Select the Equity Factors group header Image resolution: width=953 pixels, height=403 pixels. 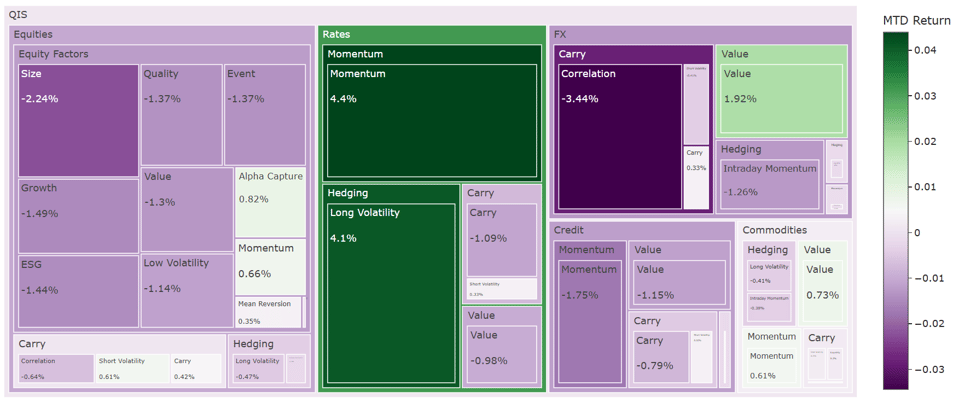162,54
